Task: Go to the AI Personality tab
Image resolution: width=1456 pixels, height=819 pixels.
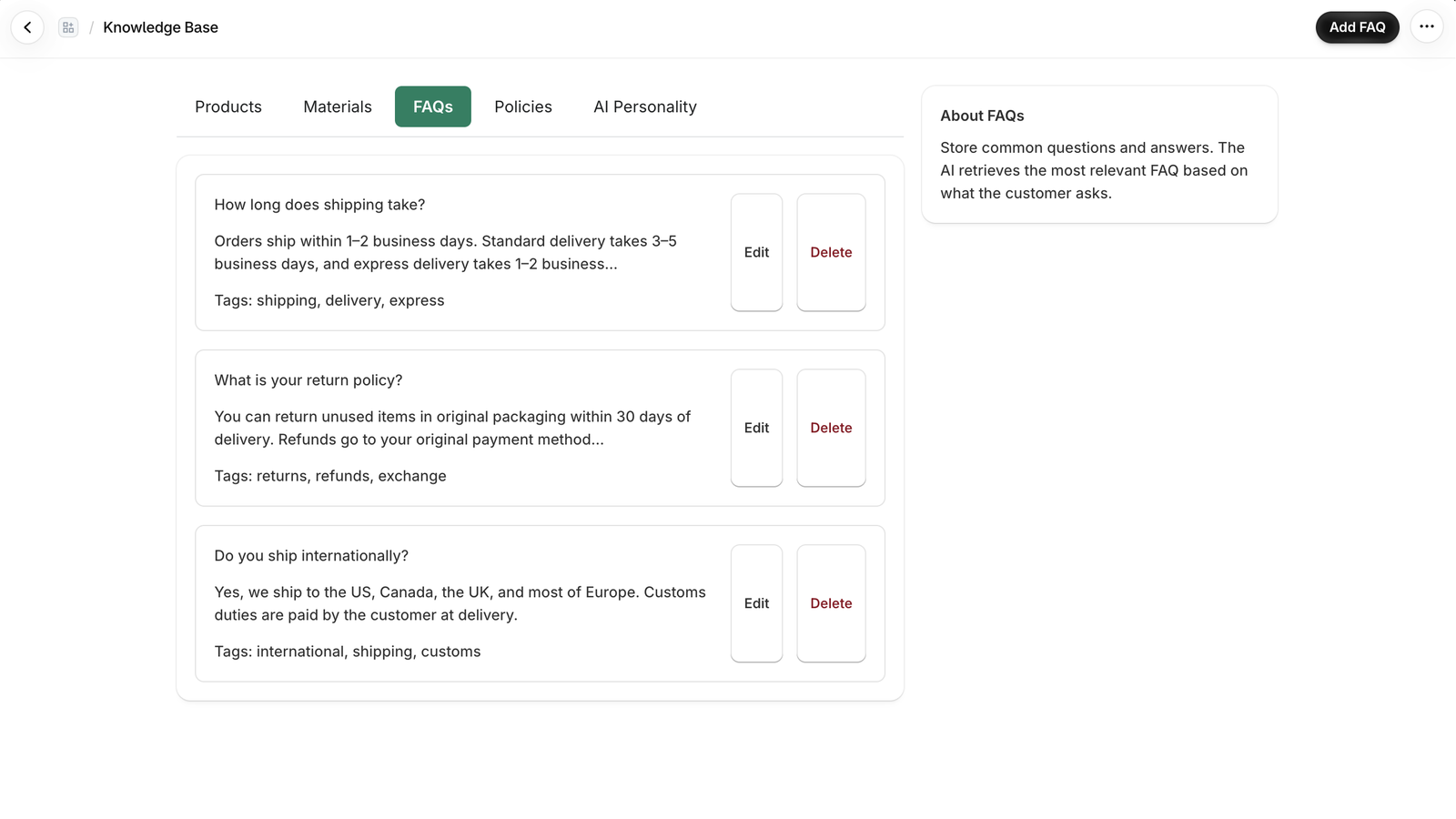Action: (x=645, y=106)
